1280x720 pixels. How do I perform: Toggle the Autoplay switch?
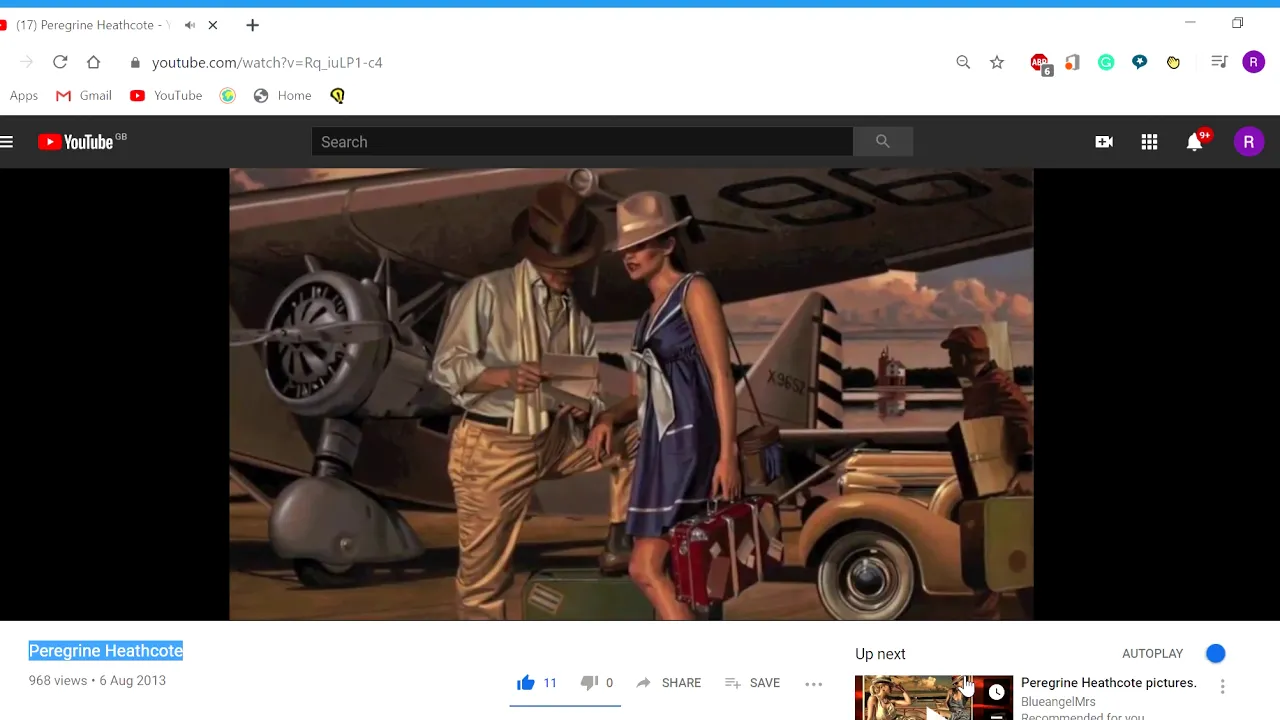(x=1214, y=653)
